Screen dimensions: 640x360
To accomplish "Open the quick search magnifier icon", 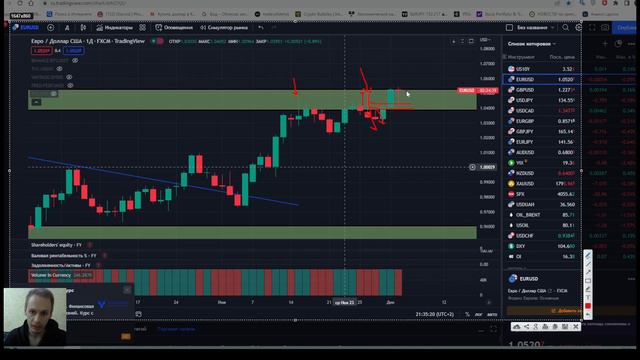I will click(x=565, y=28).
